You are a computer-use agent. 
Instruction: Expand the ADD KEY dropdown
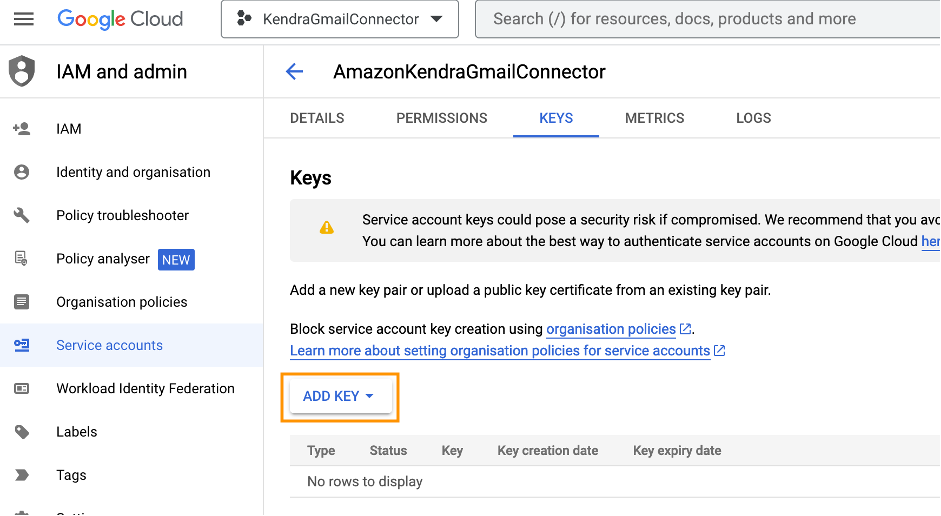pyautogui.click(x=338, y=396)
